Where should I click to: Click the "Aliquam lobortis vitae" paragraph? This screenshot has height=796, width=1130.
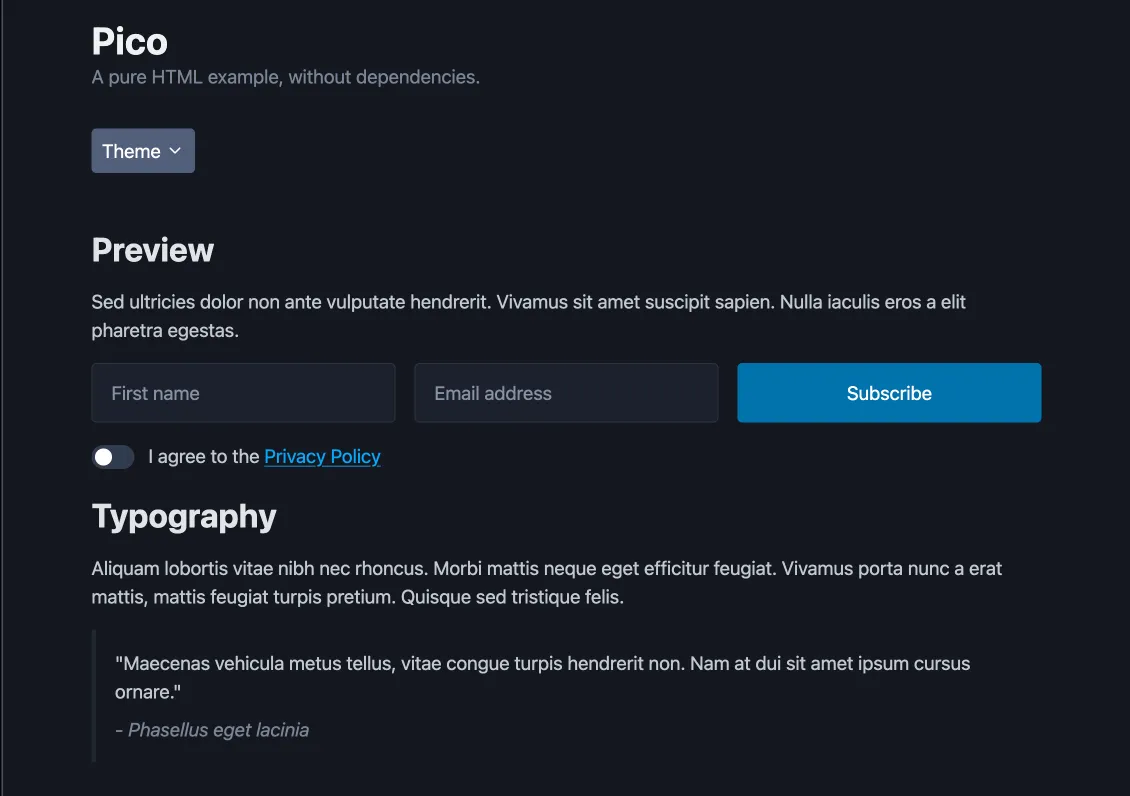tap(546, 569)
